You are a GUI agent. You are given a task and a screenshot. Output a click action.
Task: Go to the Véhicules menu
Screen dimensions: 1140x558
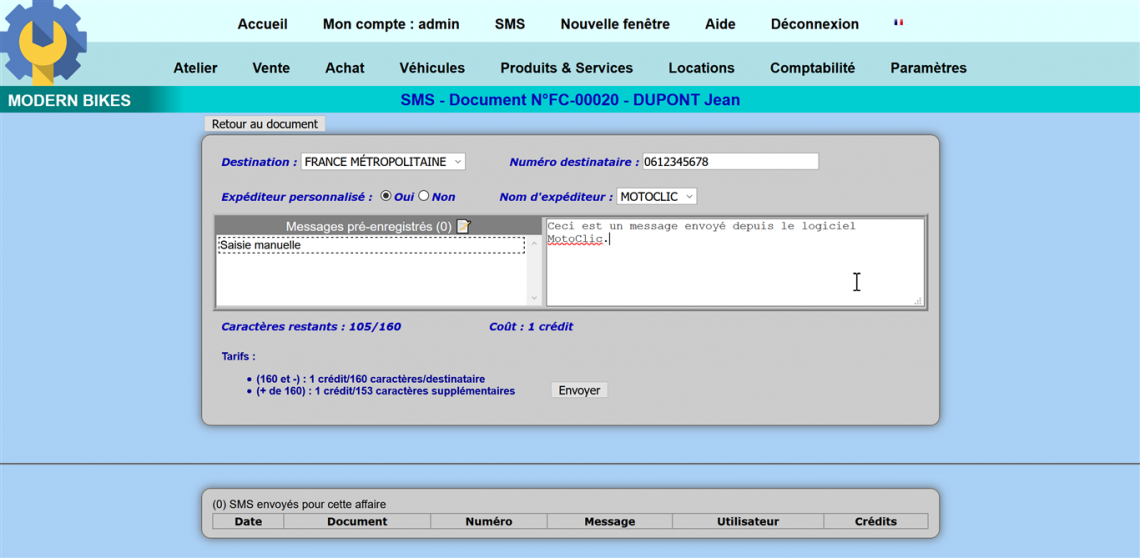point(432,68)
